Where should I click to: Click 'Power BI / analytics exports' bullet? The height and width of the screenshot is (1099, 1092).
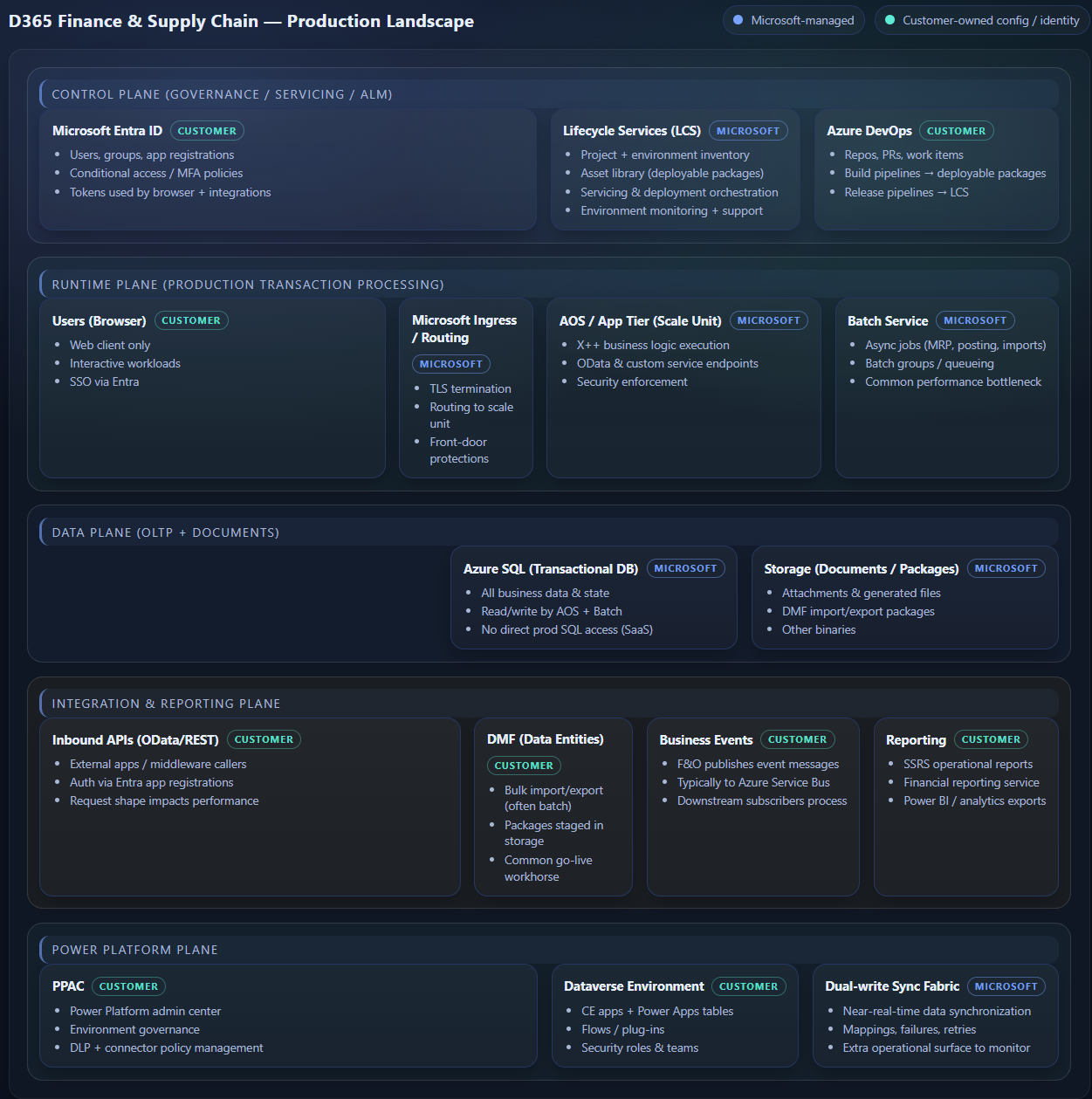pos(974,801)
